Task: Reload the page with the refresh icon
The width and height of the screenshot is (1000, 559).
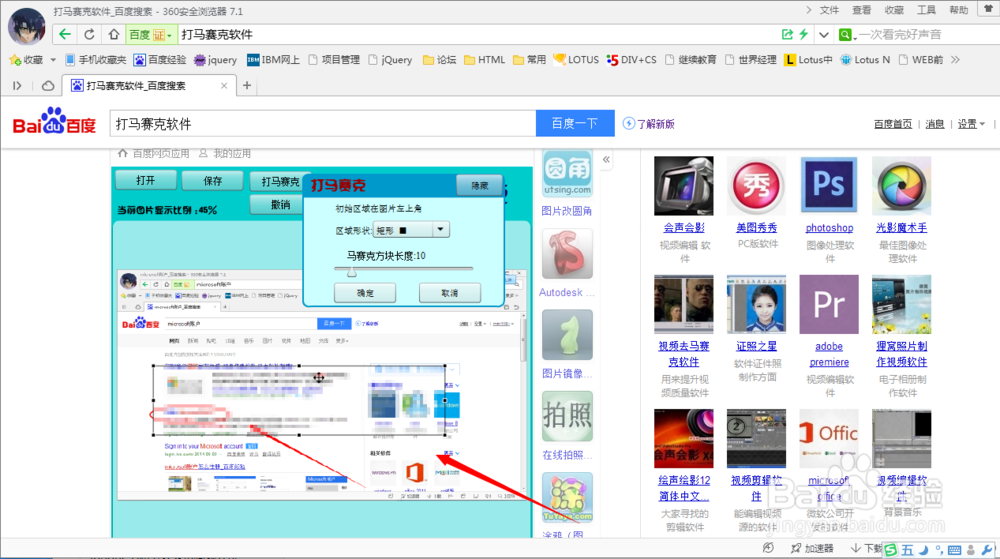Action: 89,34
